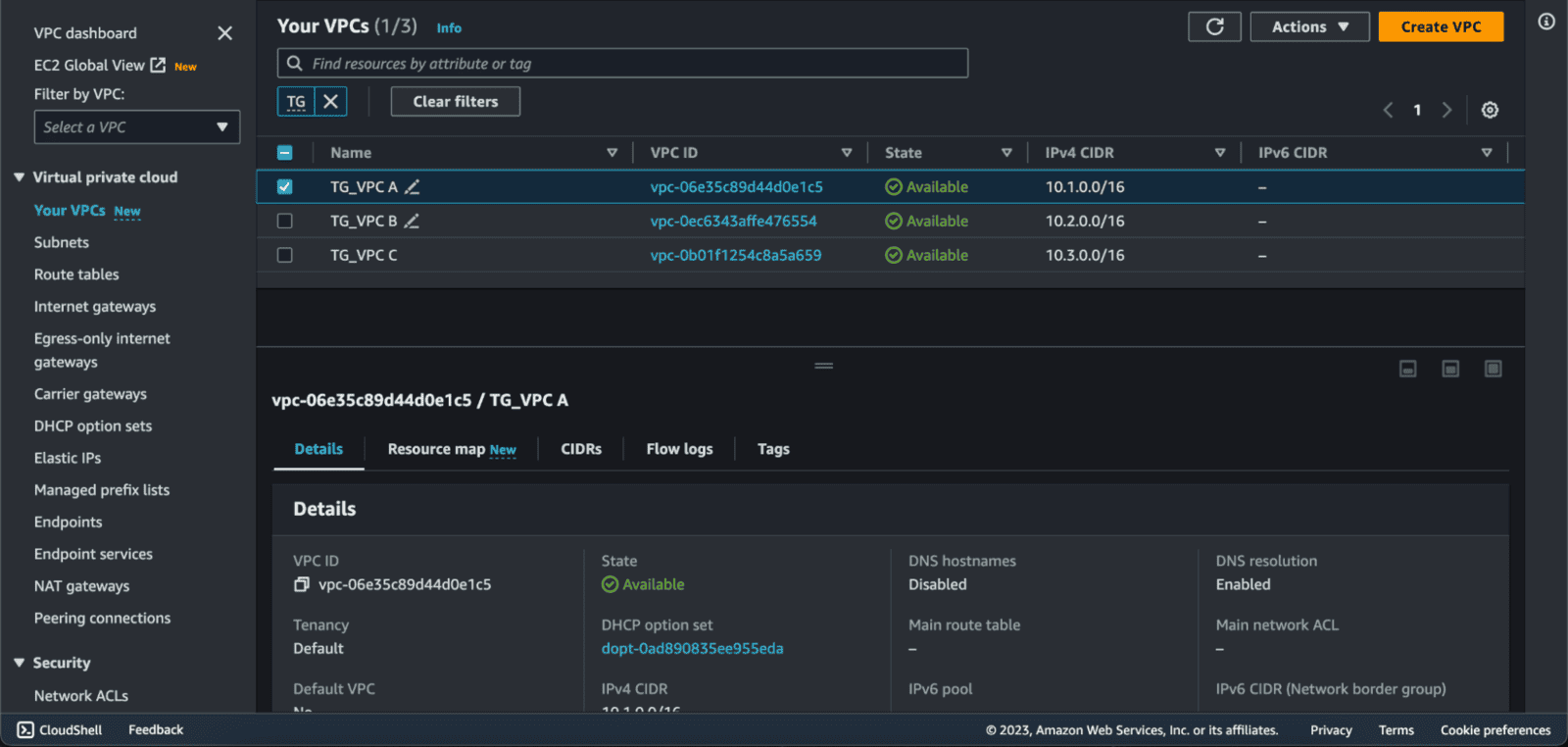Open table preferences gear icon
This screenshot has height=747, width=1568.
[x=1490, y=110]
